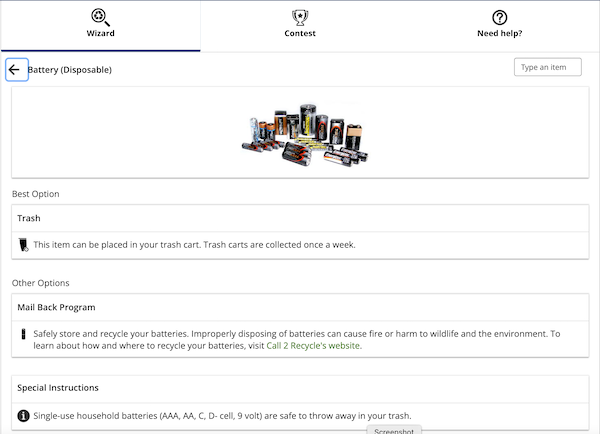Open the Contest tab
Screen dimensions: 600x434
pyautogui.click(x=300, y=25)
